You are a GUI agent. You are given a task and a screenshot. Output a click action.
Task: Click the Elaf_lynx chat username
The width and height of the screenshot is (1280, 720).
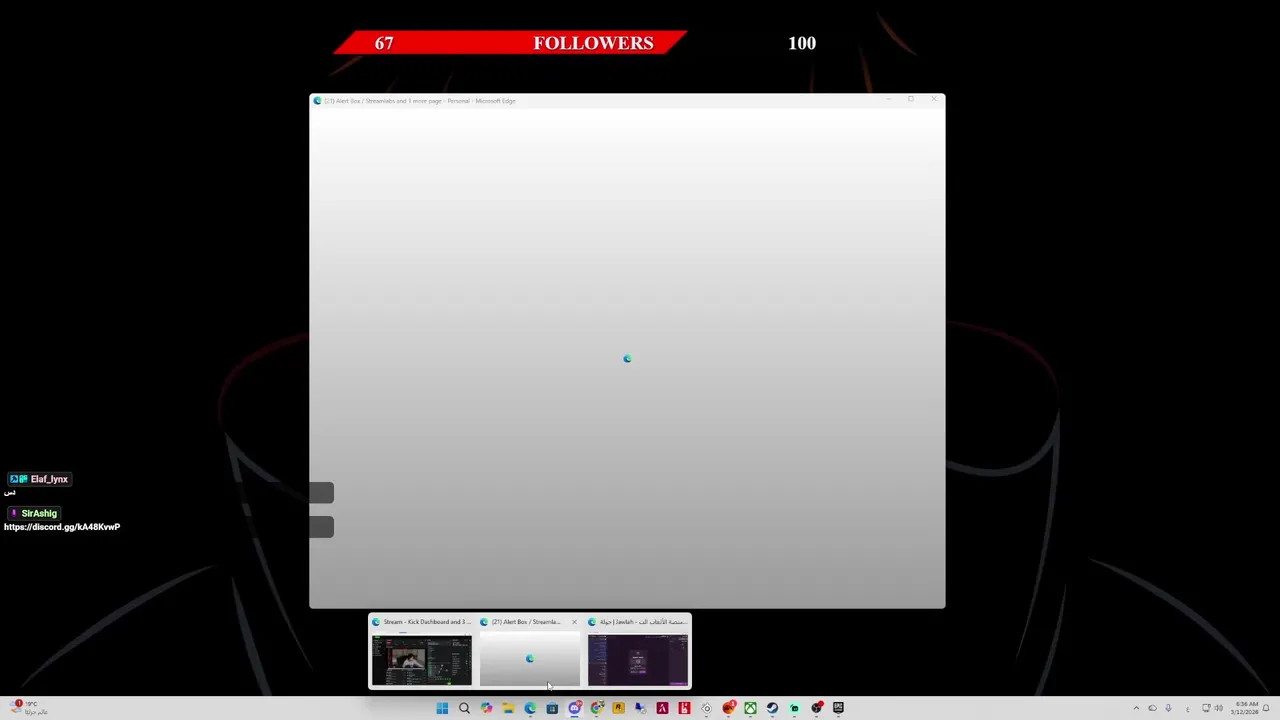[49, 479]
